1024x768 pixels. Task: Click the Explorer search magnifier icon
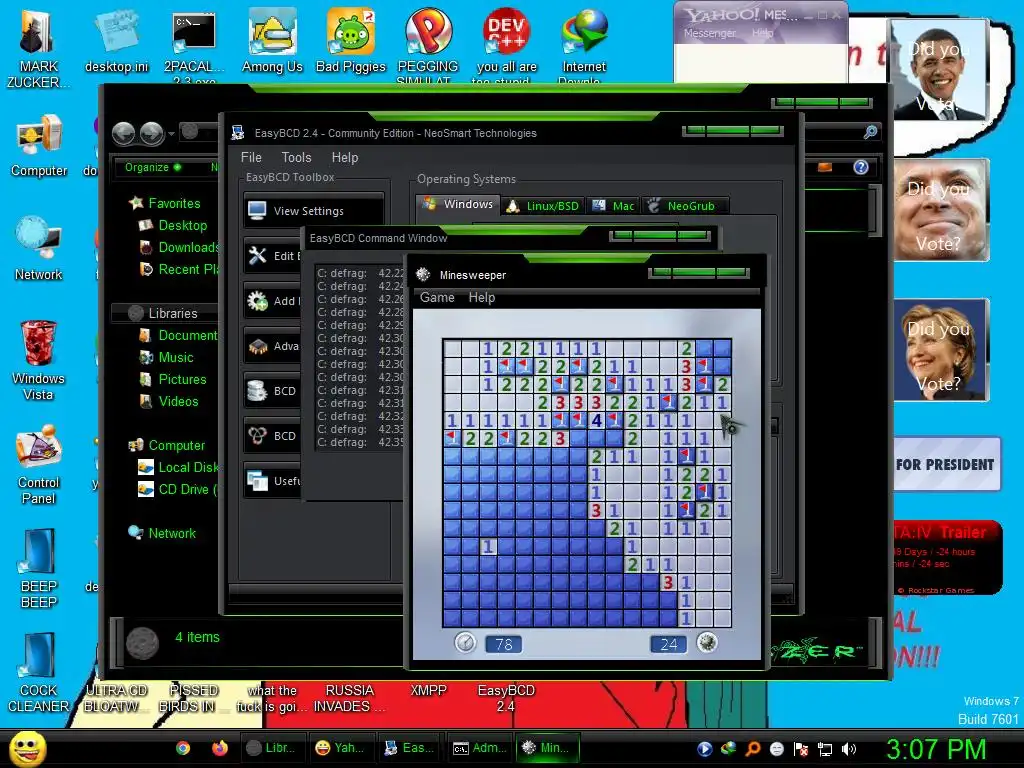[870, 132]
